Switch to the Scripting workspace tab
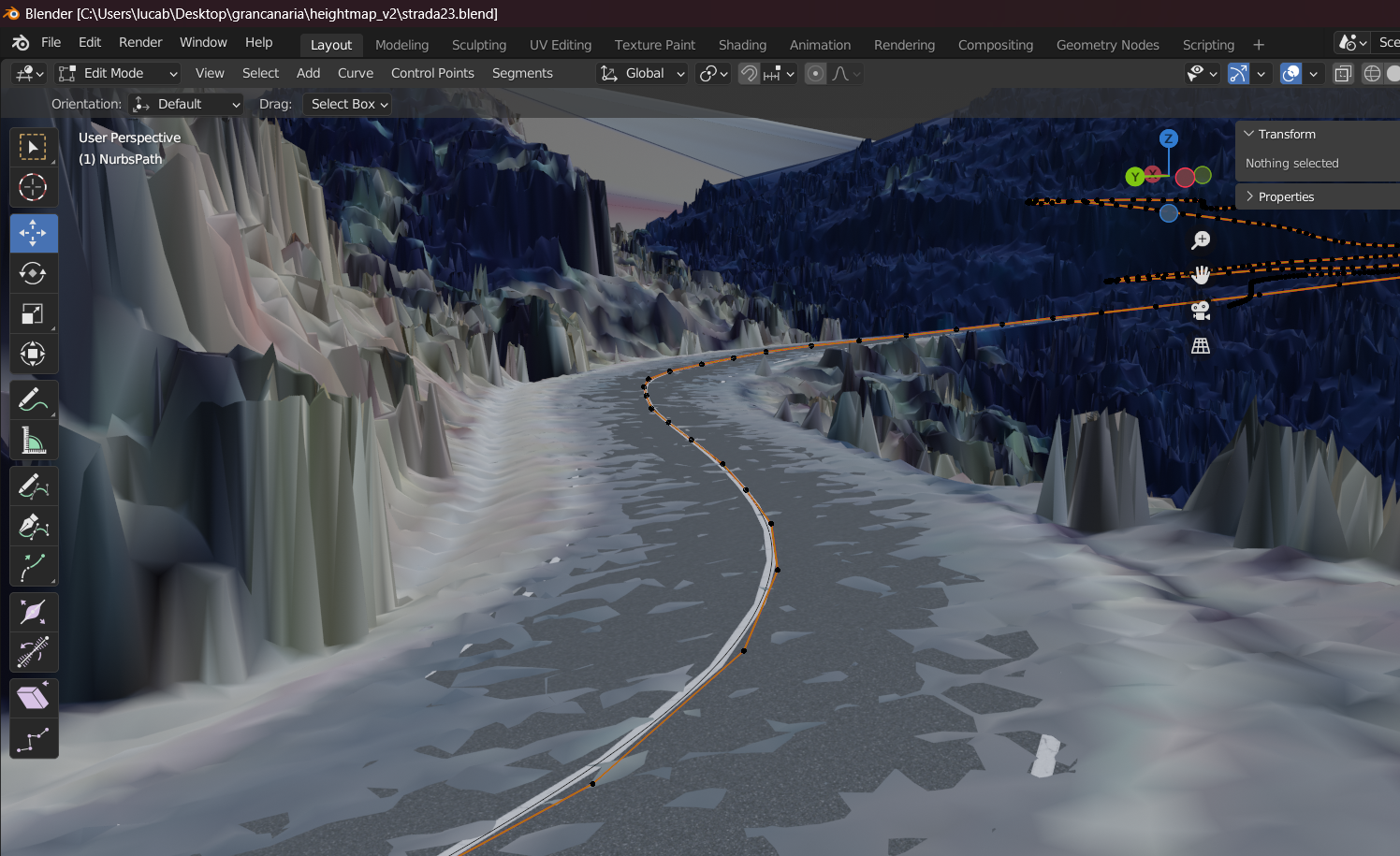Viewport: 1400px width, 856px height. point(1208,45)
